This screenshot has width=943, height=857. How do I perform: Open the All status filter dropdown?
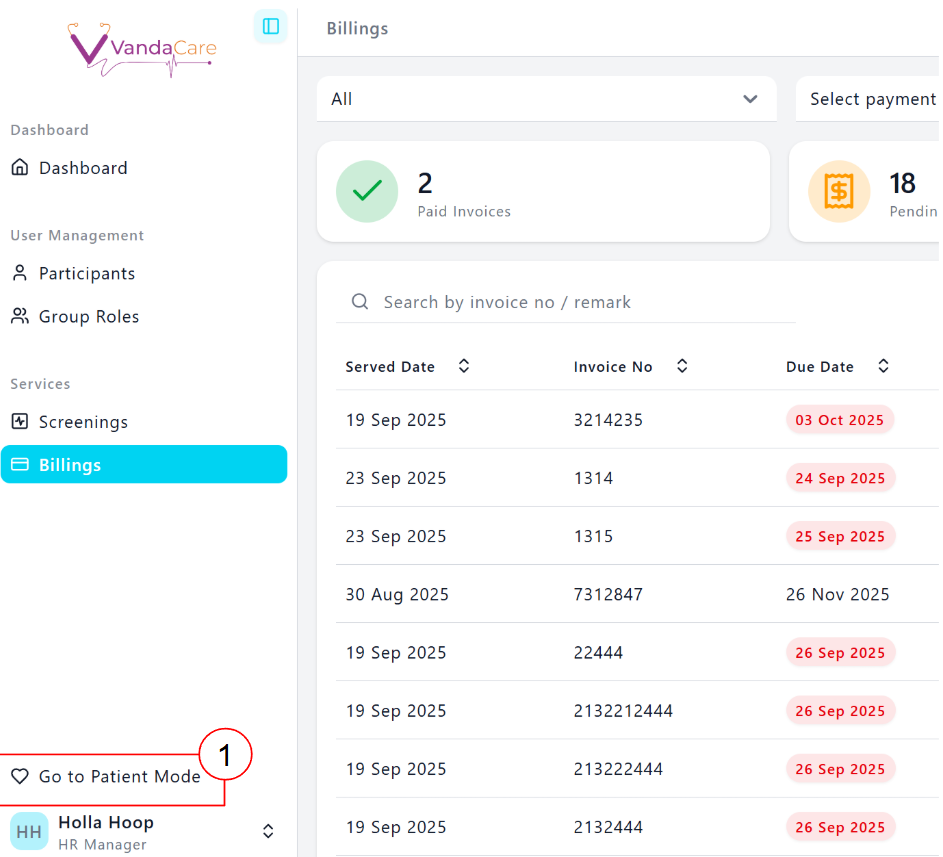click(x=546, y=99)
